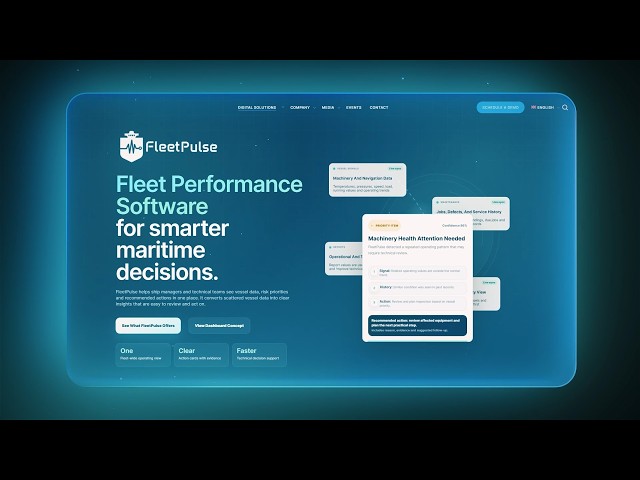This screenshot has width=640, height=480.
Task: Open the Company menu
Action: point(300,107)
